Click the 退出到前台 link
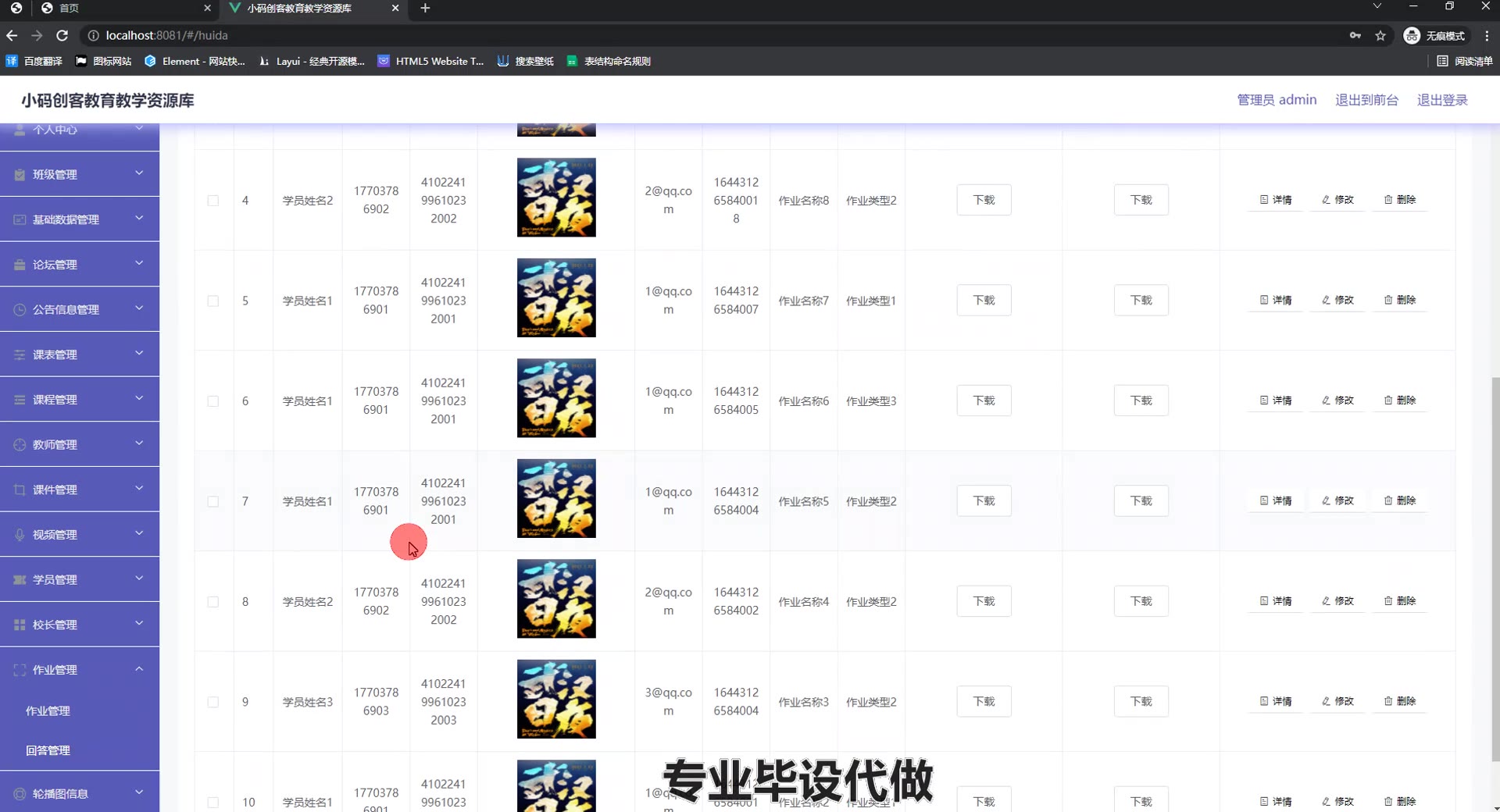Image resolution: width=1500 pixels, height=812 pixels. [1366, 100]
